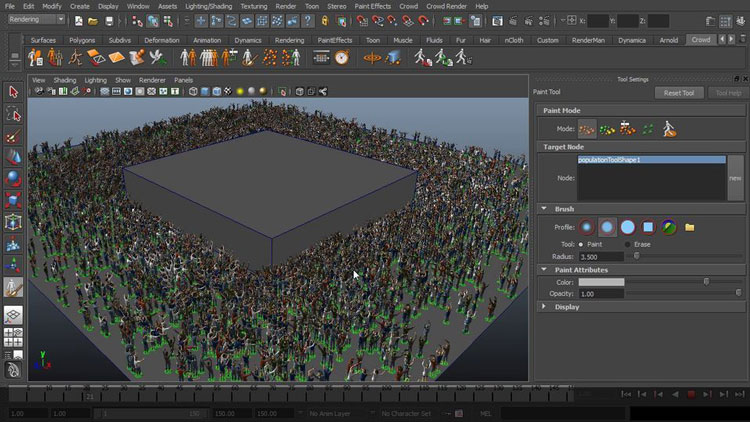Click the new button beside Node list
This screenshot has width=750, height=422.
735,178
